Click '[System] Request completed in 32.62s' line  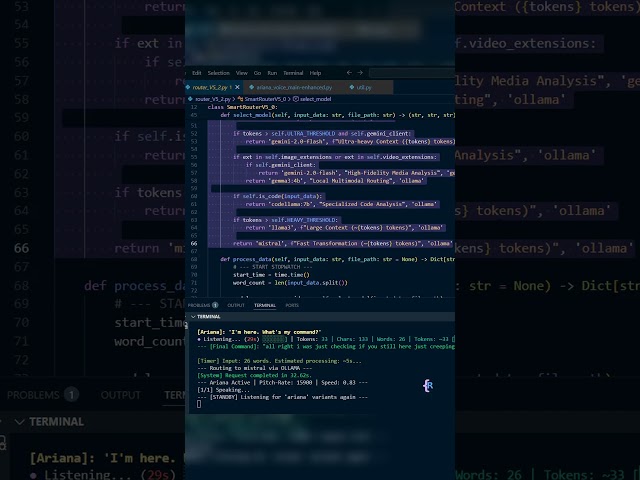click(254, 375)
